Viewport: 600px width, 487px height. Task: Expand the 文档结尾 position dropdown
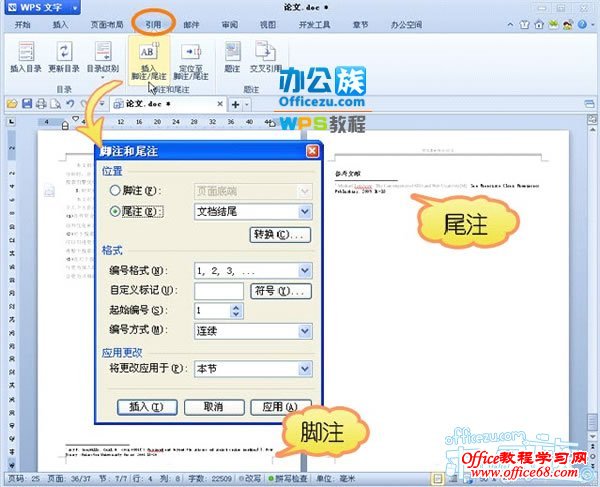pos(305,212)
